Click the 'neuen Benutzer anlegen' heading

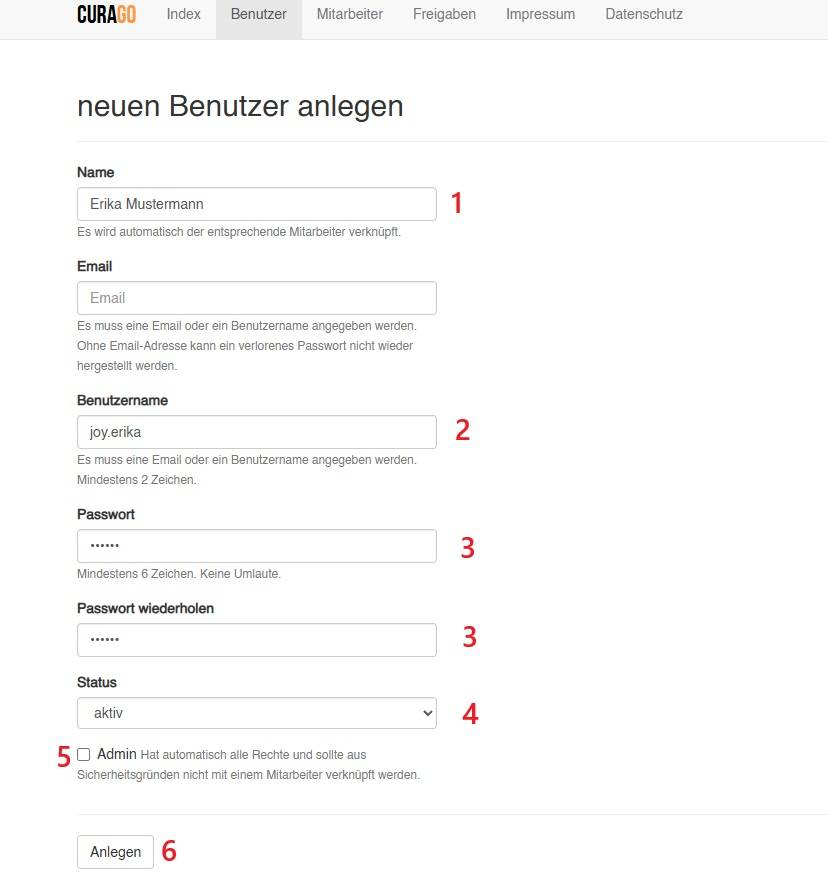pos(240,106)
